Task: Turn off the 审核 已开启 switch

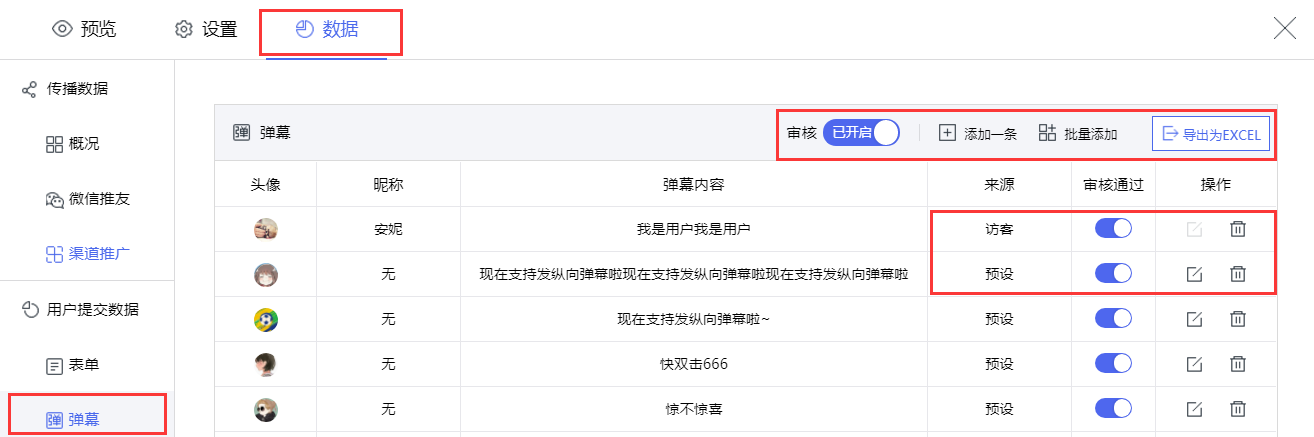Action: tap(861, 133)
